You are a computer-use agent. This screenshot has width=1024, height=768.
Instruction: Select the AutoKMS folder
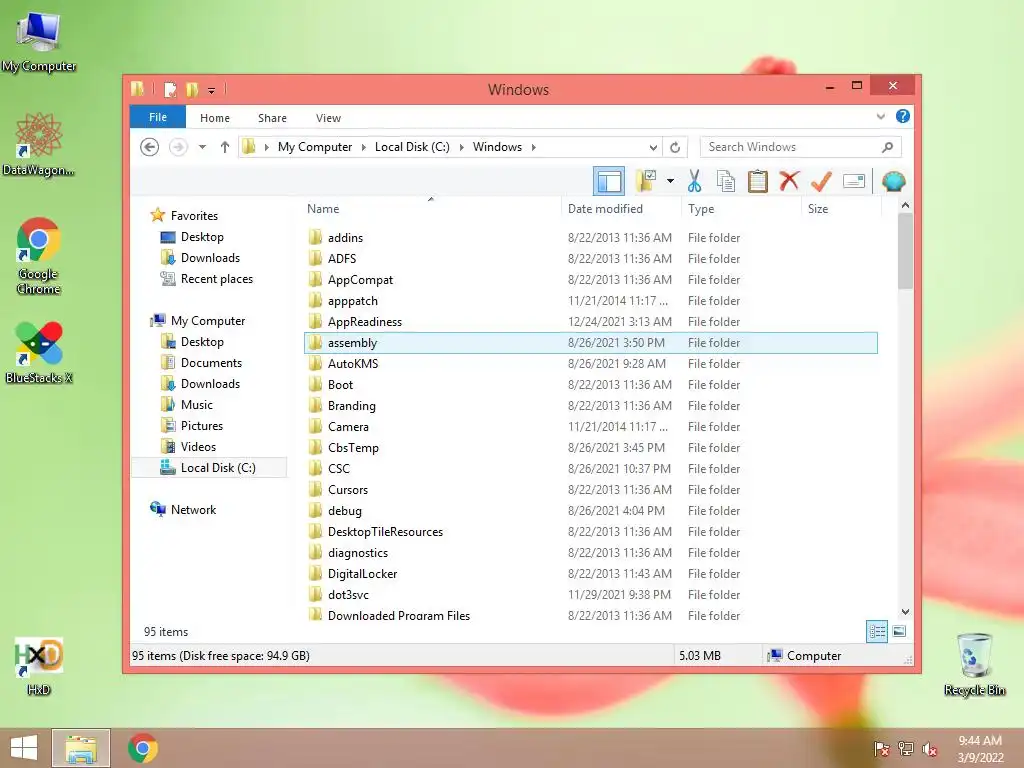coord(590,364)
